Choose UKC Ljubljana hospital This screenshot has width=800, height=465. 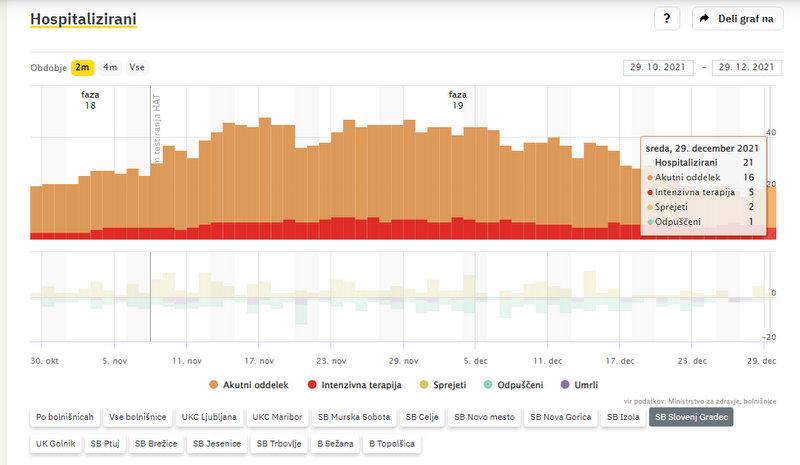[x=208, y=417]
